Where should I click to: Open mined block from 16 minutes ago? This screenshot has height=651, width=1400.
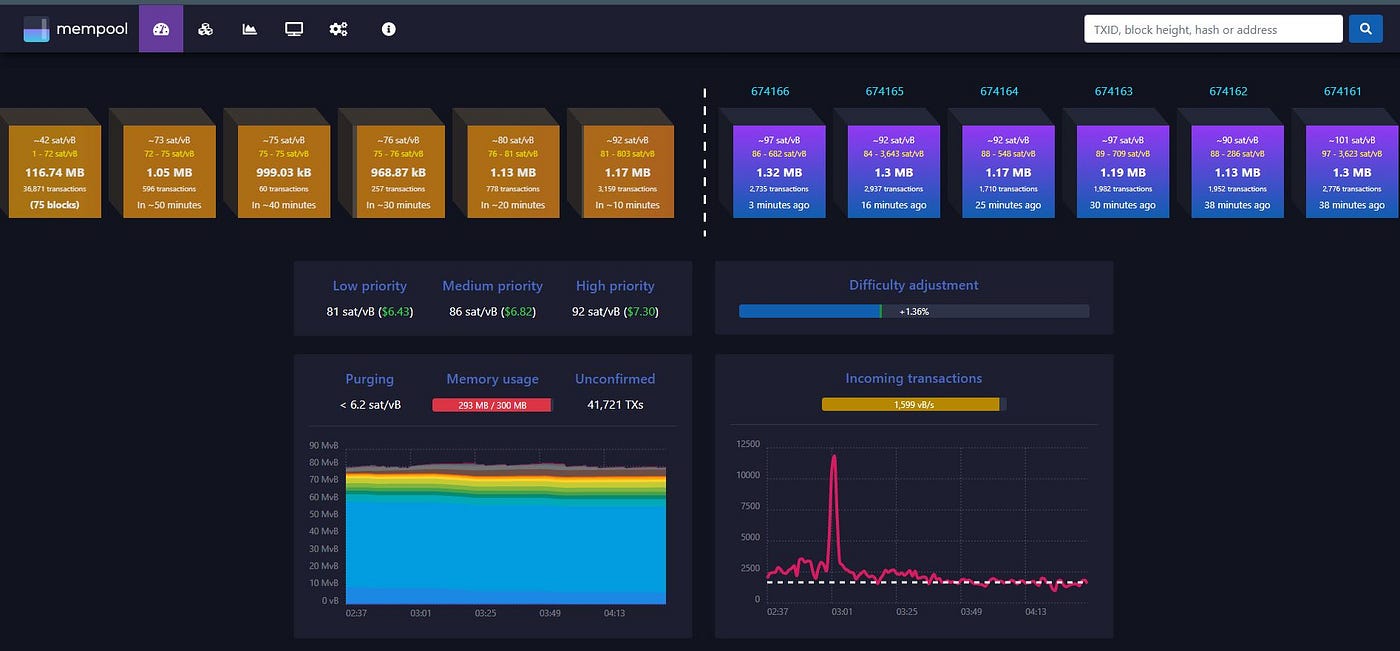coord(894,171)
